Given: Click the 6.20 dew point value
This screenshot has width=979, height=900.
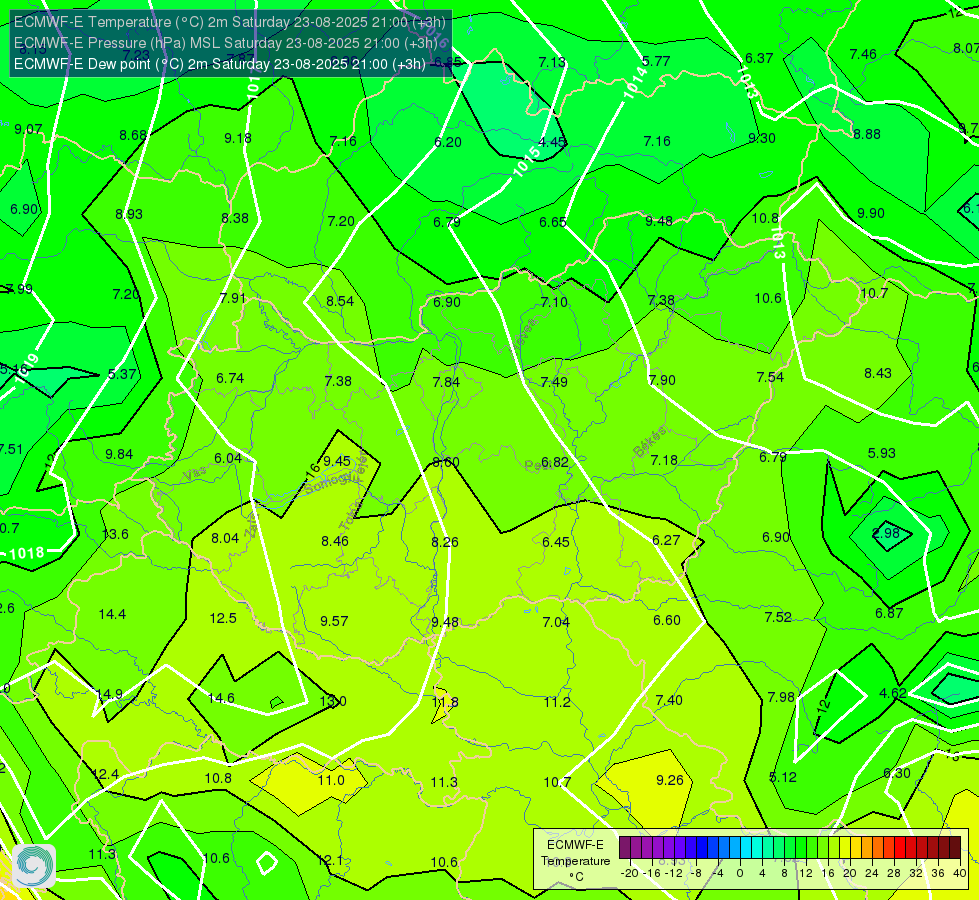Looking at the screenshot, I should tap(448, 142).
